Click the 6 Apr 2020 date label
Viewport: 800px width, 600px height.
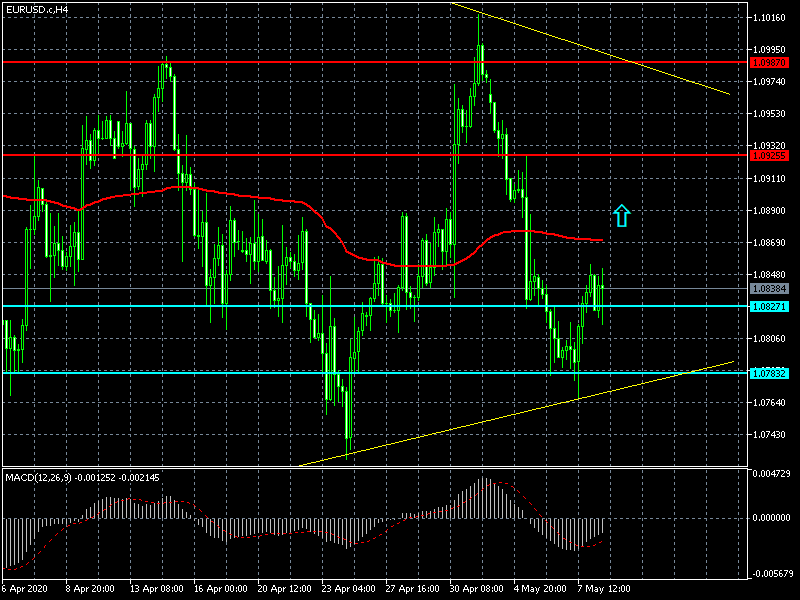(x=26, y=588)
